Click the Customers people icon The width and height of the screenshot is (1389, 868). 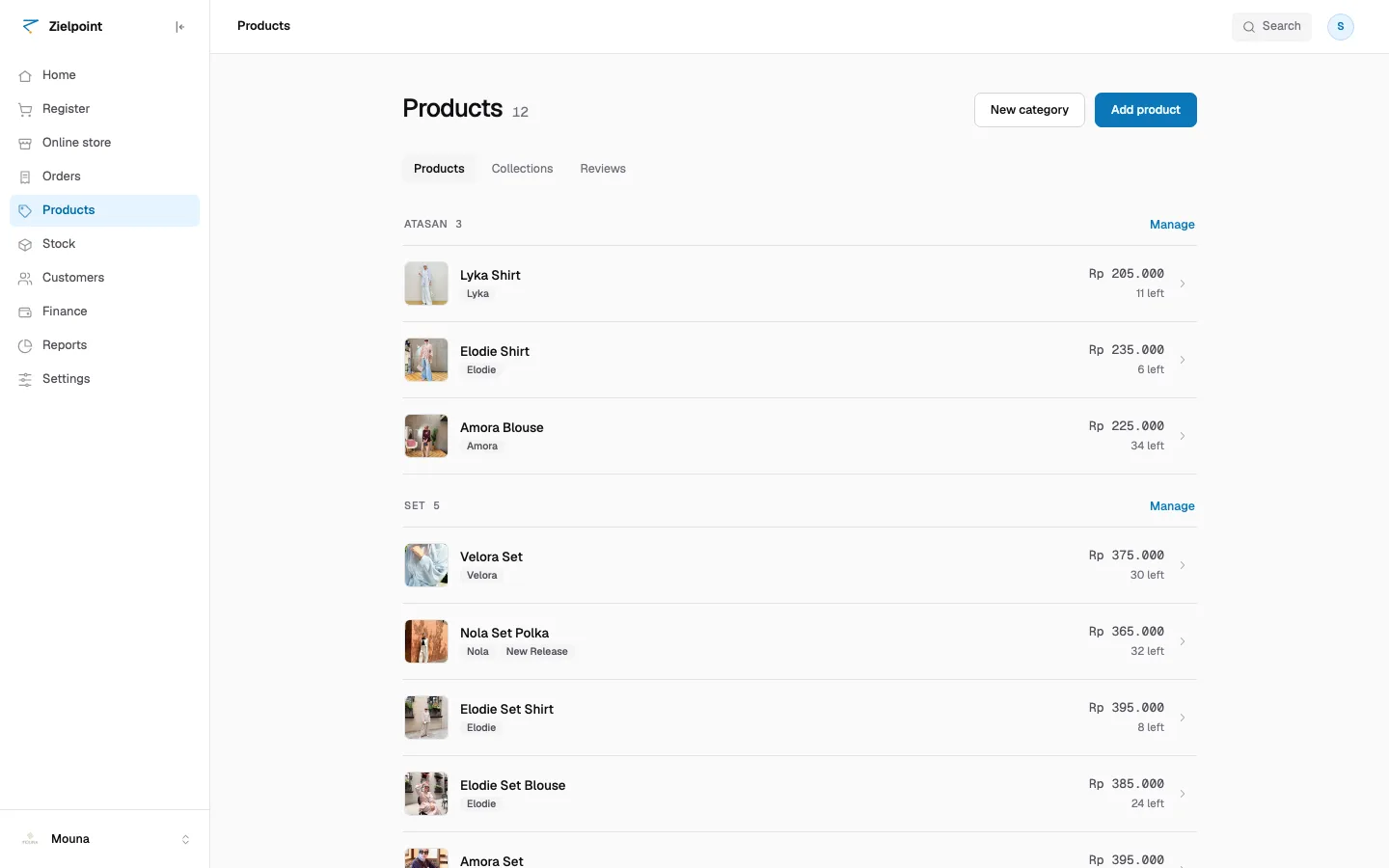(25, 278)
